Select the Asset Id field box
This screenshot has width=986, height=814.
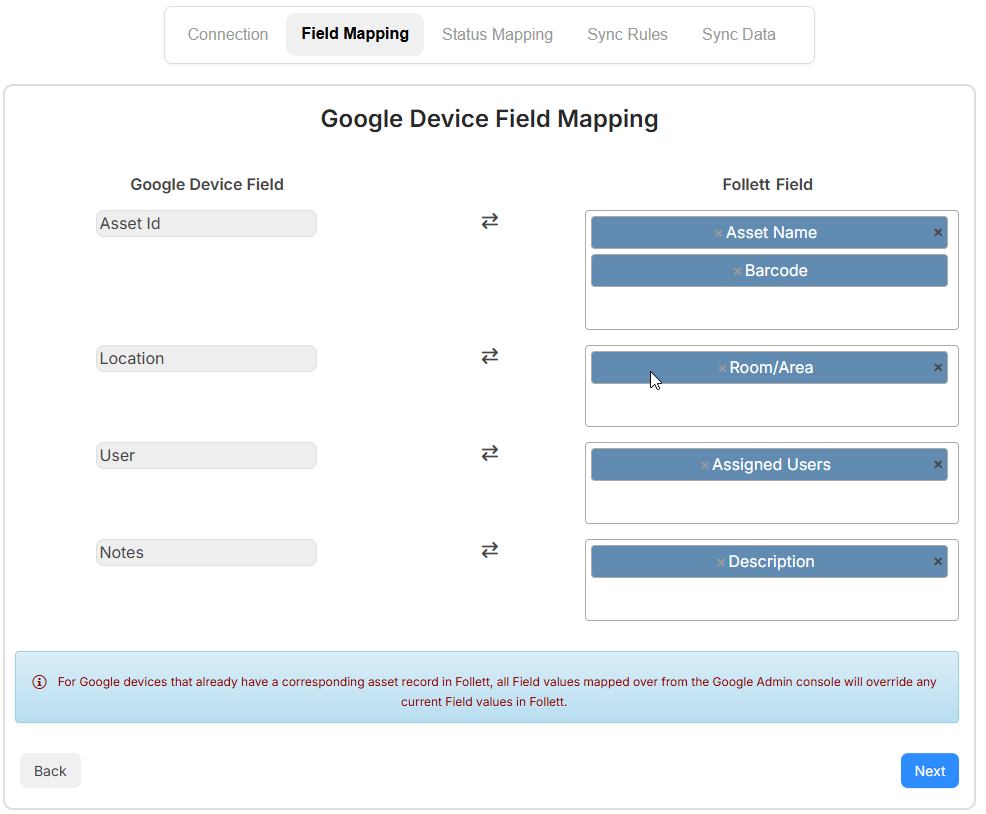coord(206,223)
